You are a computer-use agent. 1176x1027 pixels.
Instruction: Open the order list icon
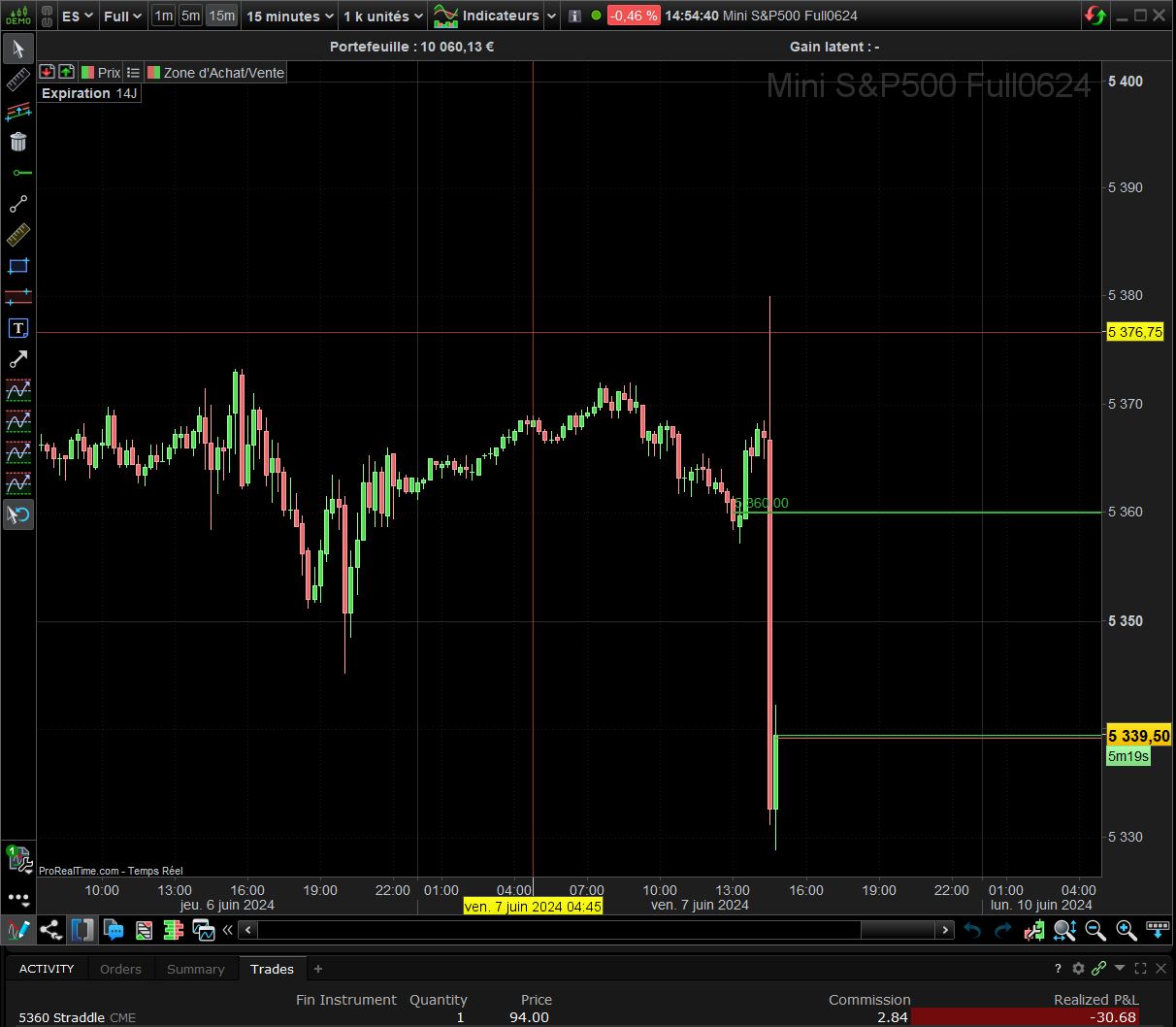pyautogui.click(x=144, y=930)
